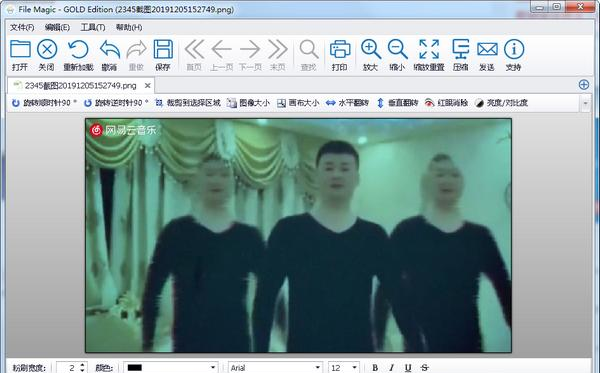Flip horizontally with 水平翻转
600x373 pixels.
(347, 103)
